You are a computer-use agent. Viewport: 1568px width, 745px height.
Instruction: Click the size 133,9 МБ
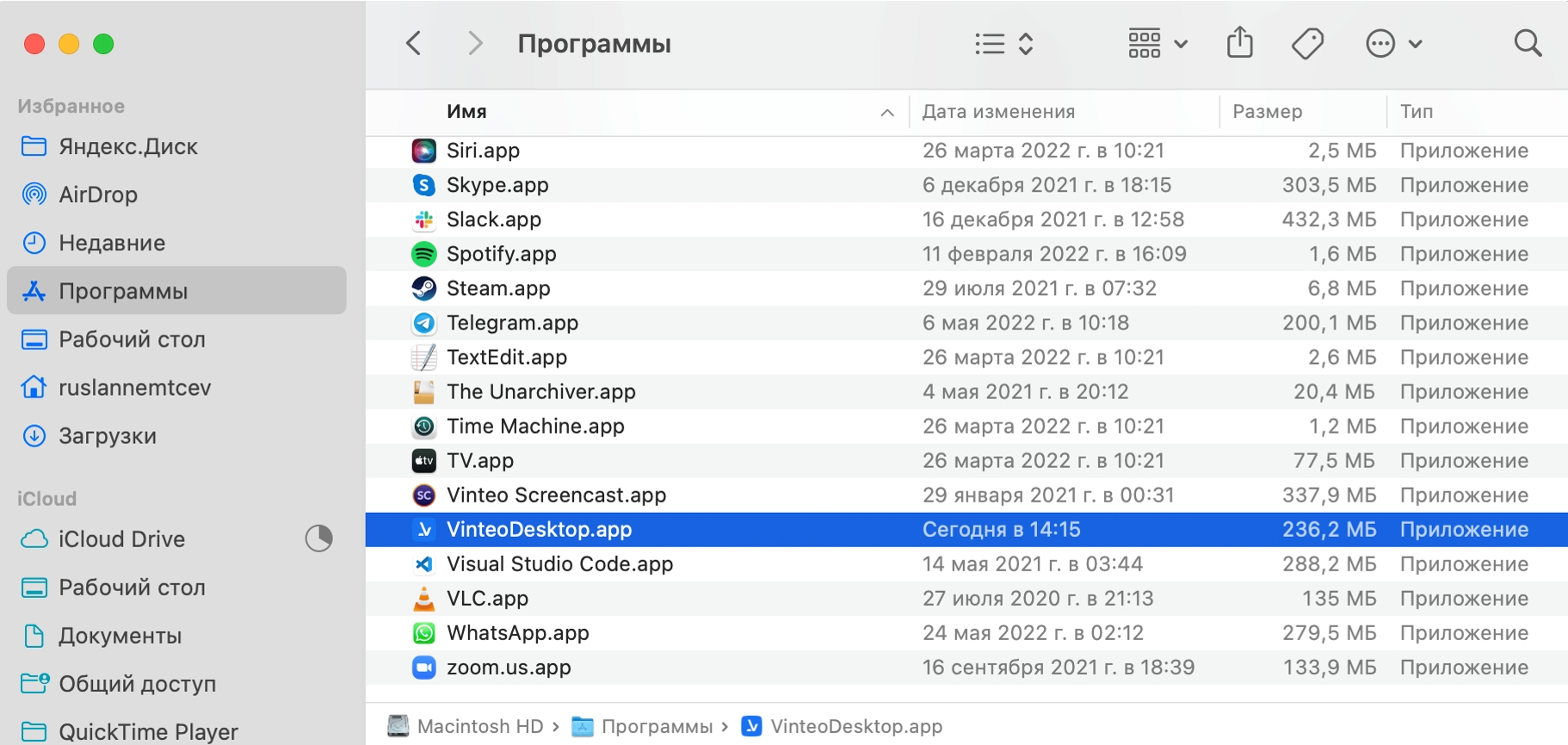[x=1330, y=667]
